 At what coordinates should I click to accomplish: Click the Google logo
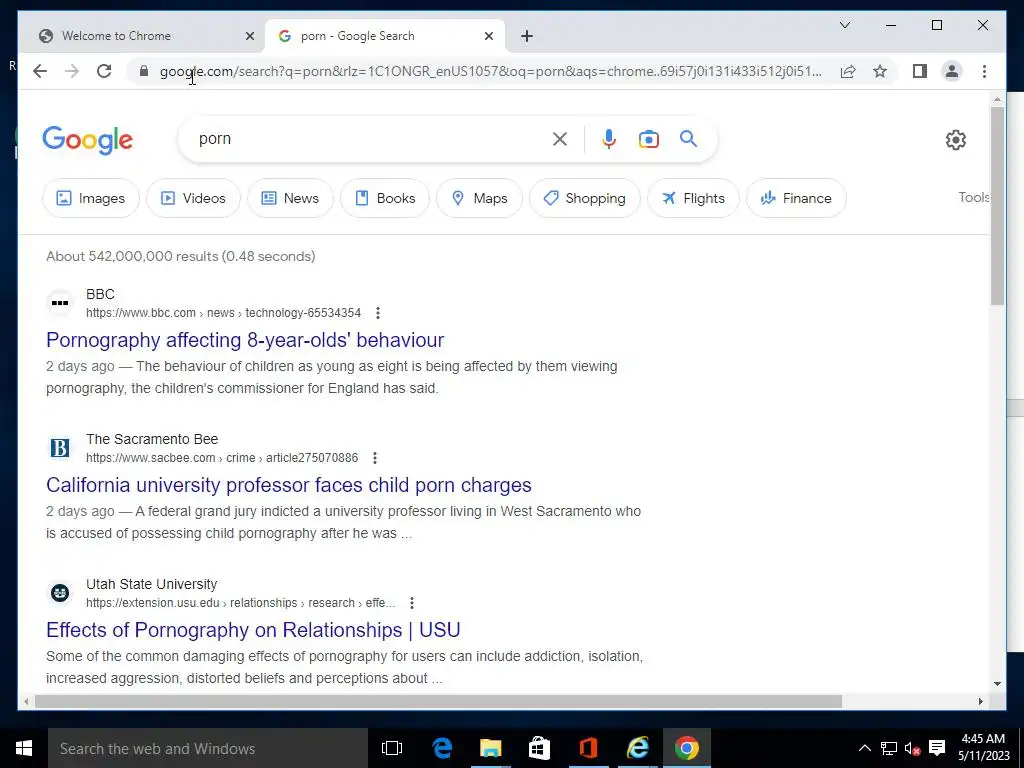pyautogui.click(x=88, y=140)
